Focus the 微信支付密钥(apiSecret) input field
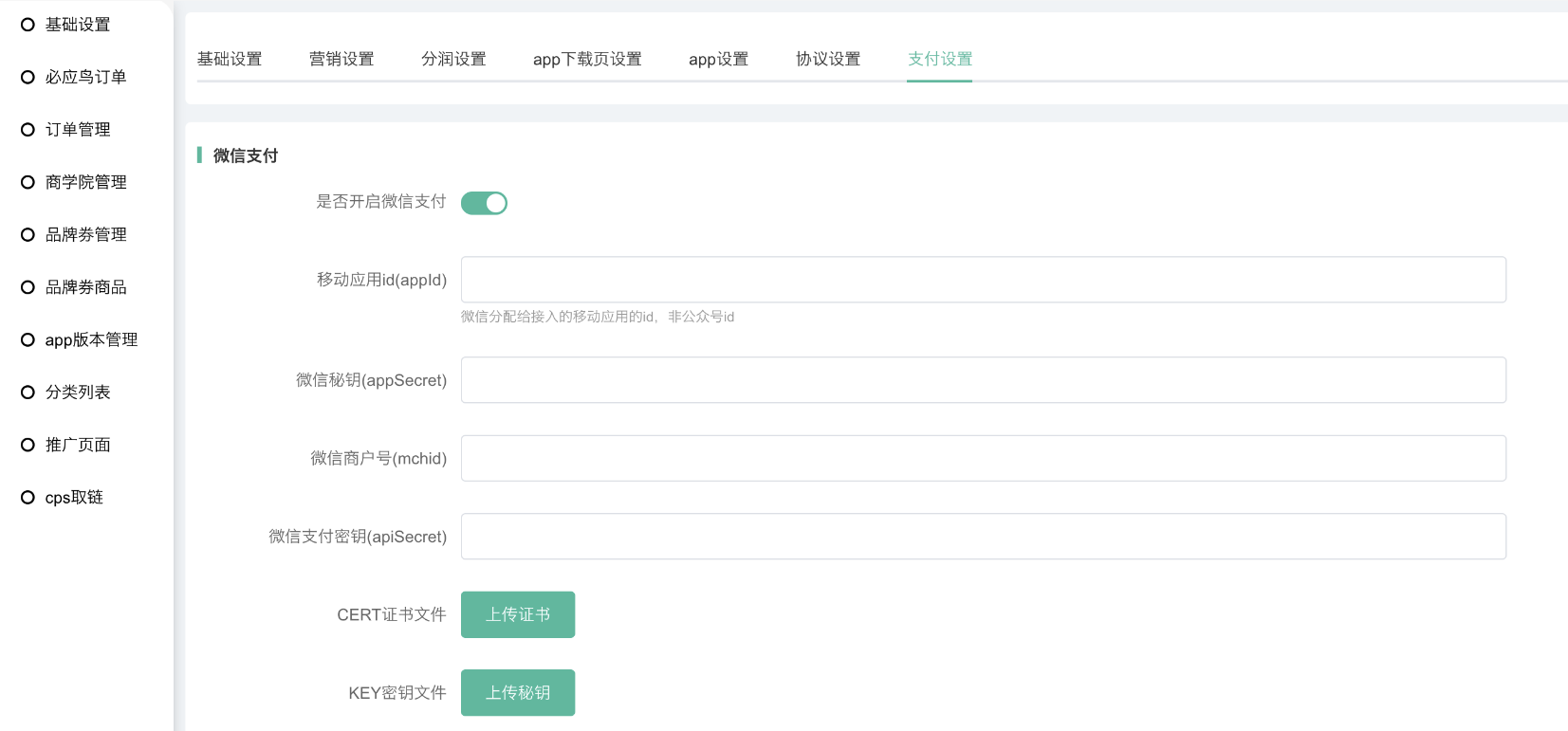Viewport: 1568px width, 731px height. click(984, 537)
